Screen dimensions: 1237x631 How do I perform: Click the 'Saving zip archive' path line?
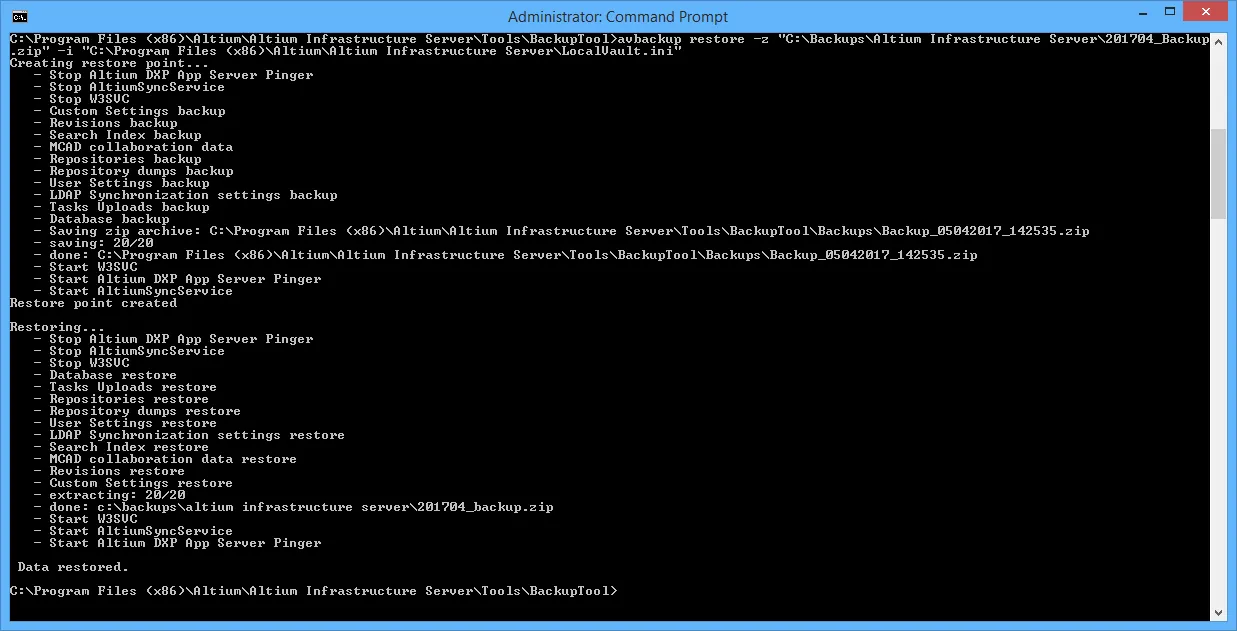[569, 231]
